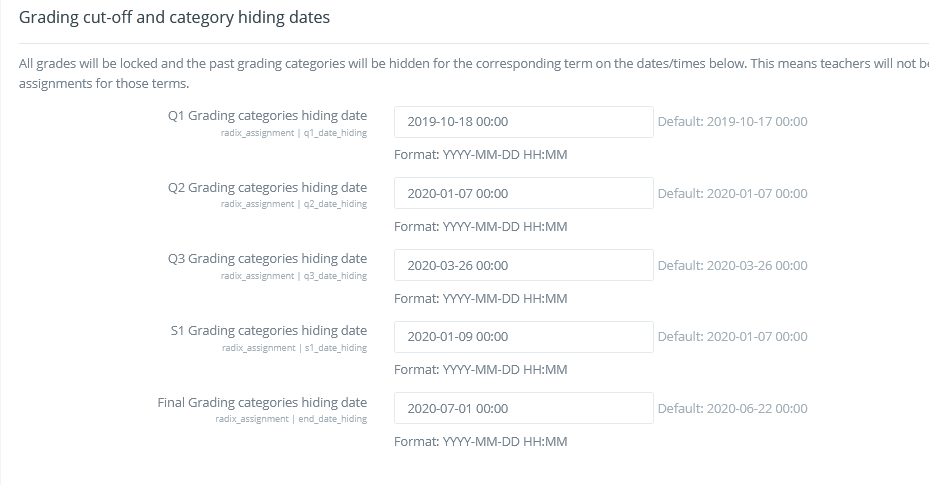Click the end_date_hiding setting identifier
Screen dimensions: 929x485
point(332,420)
